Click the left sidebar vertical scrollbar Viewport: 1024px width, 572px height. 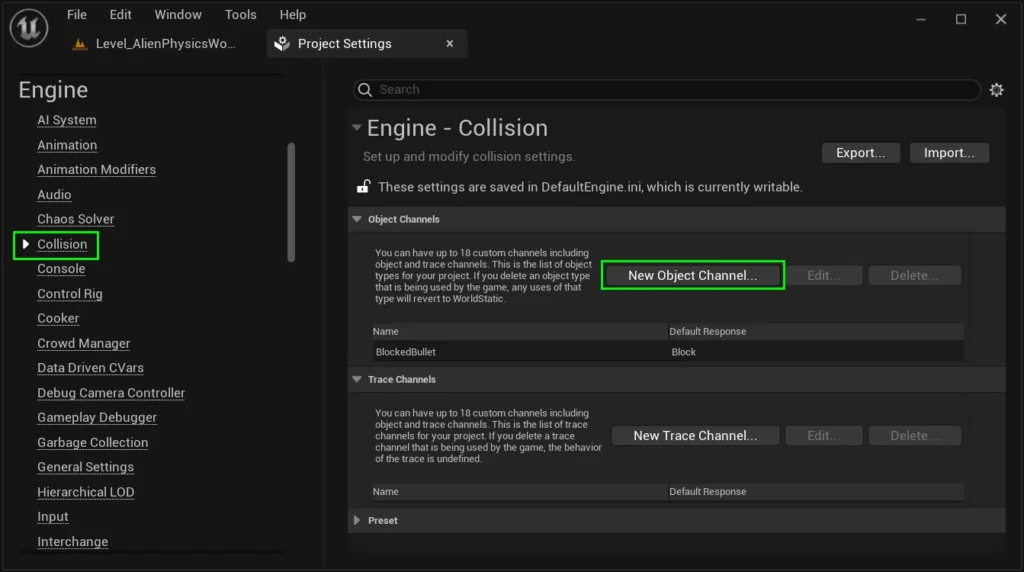pyautogui.click(x=291, y=200)
